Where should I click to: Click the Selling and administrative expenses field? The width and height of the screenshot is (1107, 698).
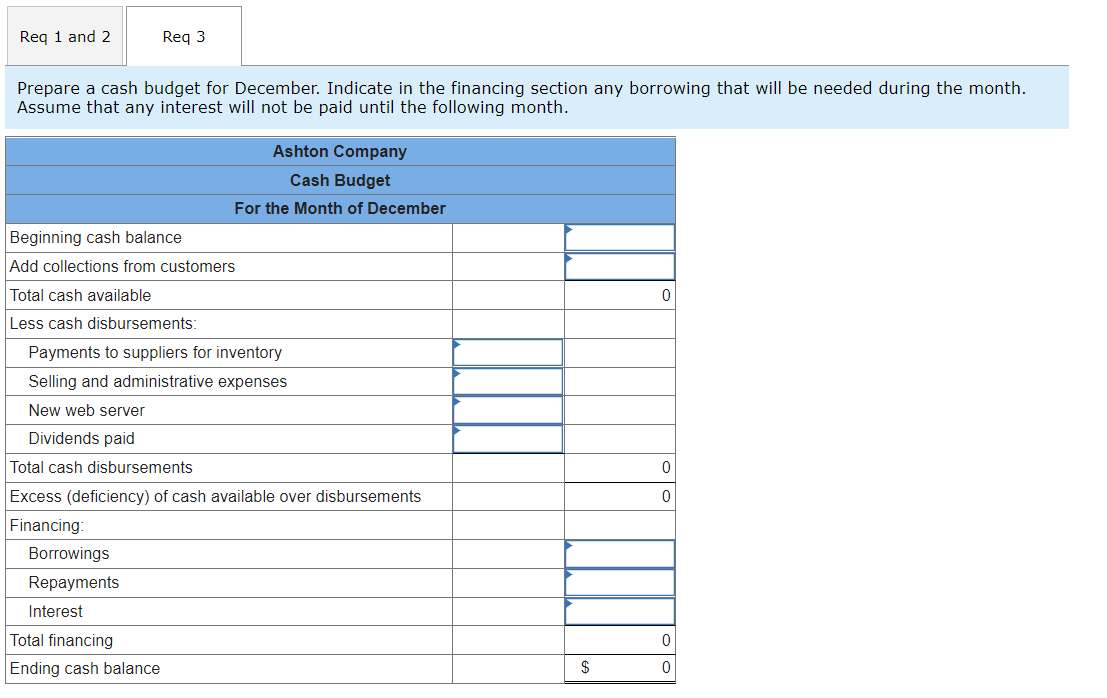(x=508, y=382)
